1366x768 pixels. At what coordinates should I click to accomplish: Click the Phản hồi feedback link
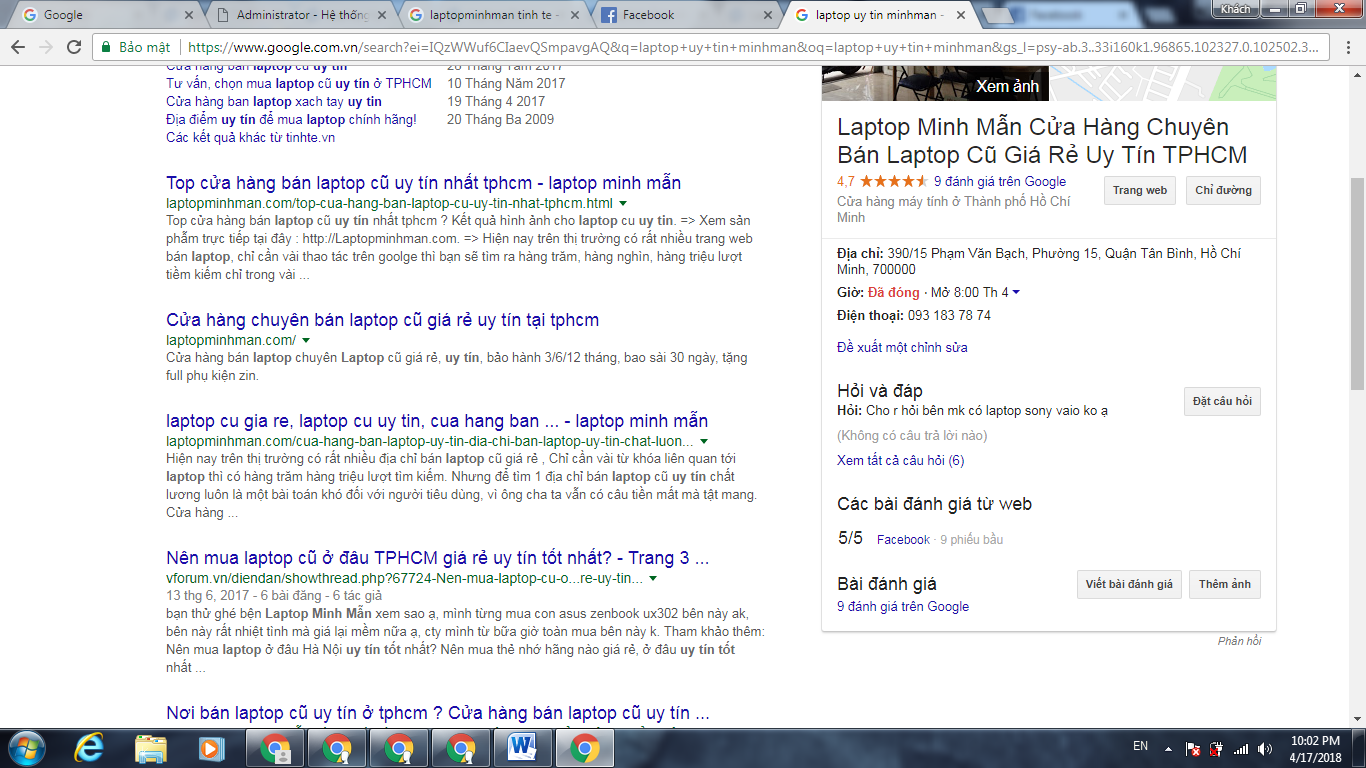(x=1239, y=641)
